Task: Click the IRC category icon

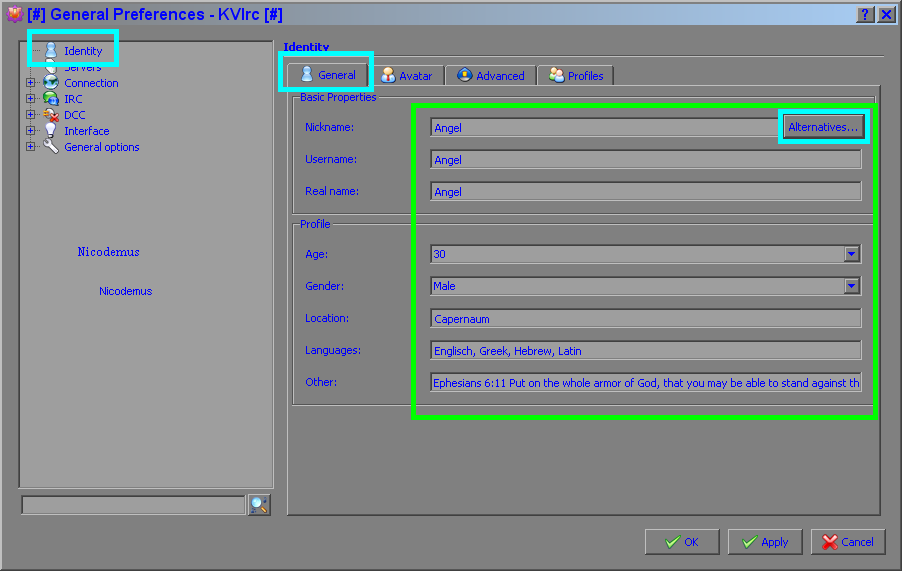Action: coord(51,98)
